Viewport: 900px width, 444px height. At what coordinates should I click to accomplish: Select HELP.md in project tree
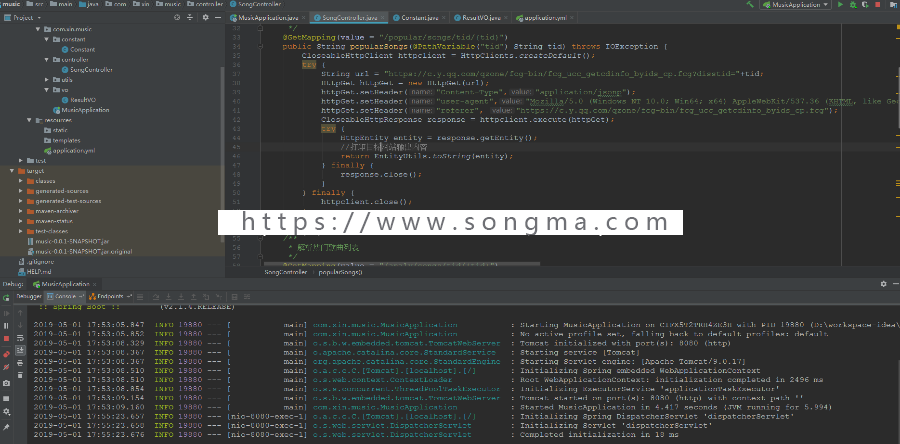pos(34,271)
